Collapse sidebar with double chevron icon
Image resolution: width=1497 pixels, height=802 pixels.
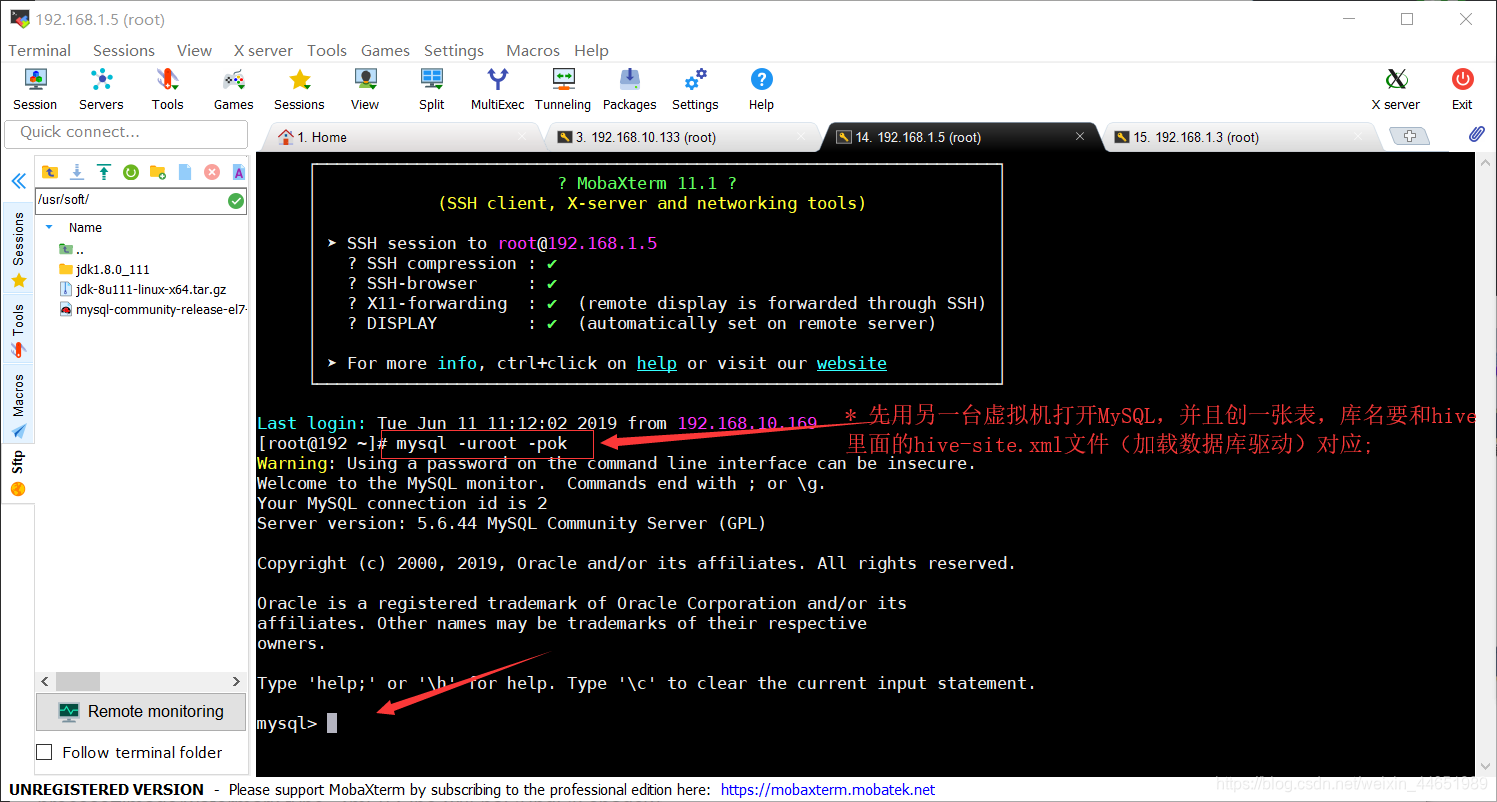click(18, 181)
